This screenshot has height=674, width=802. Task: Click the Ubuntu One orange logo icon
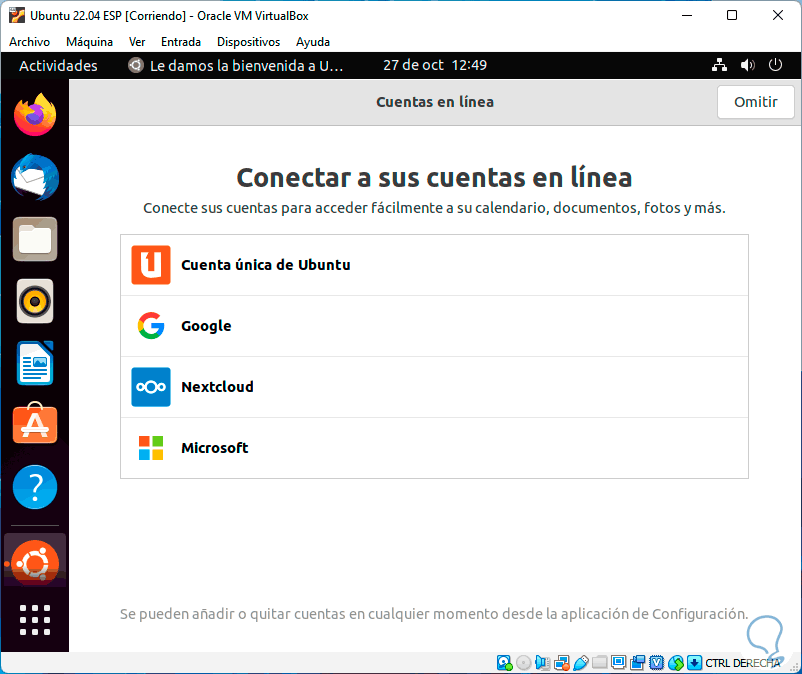point(151,265)
